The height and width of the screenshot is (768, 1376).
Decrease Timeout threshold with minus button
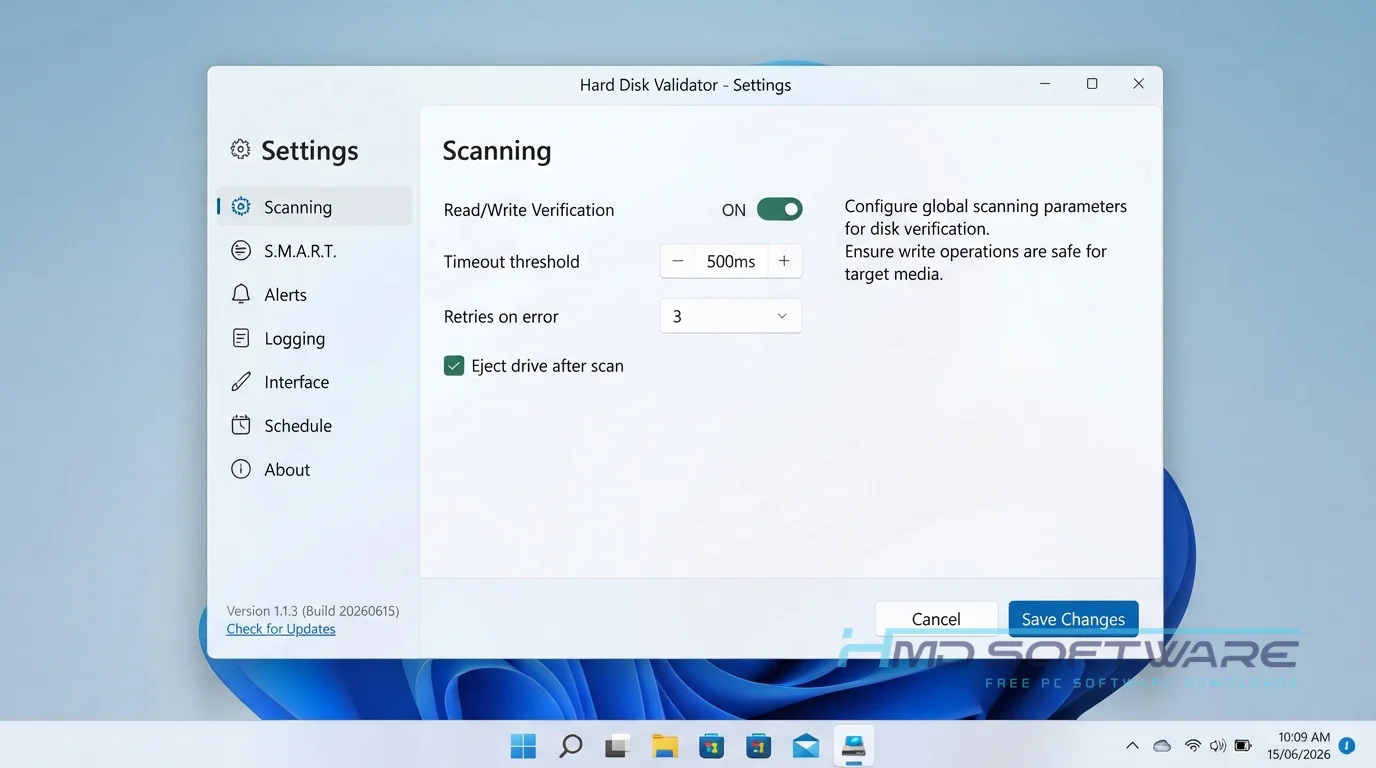(678, 261)
